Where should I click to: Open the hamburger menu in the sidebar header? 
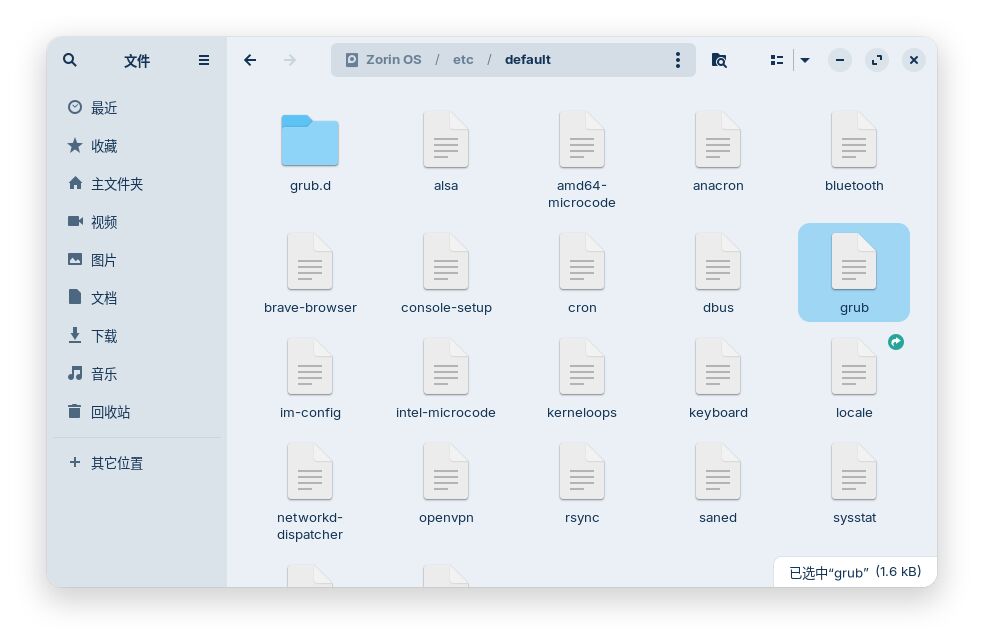pos(204,60)
